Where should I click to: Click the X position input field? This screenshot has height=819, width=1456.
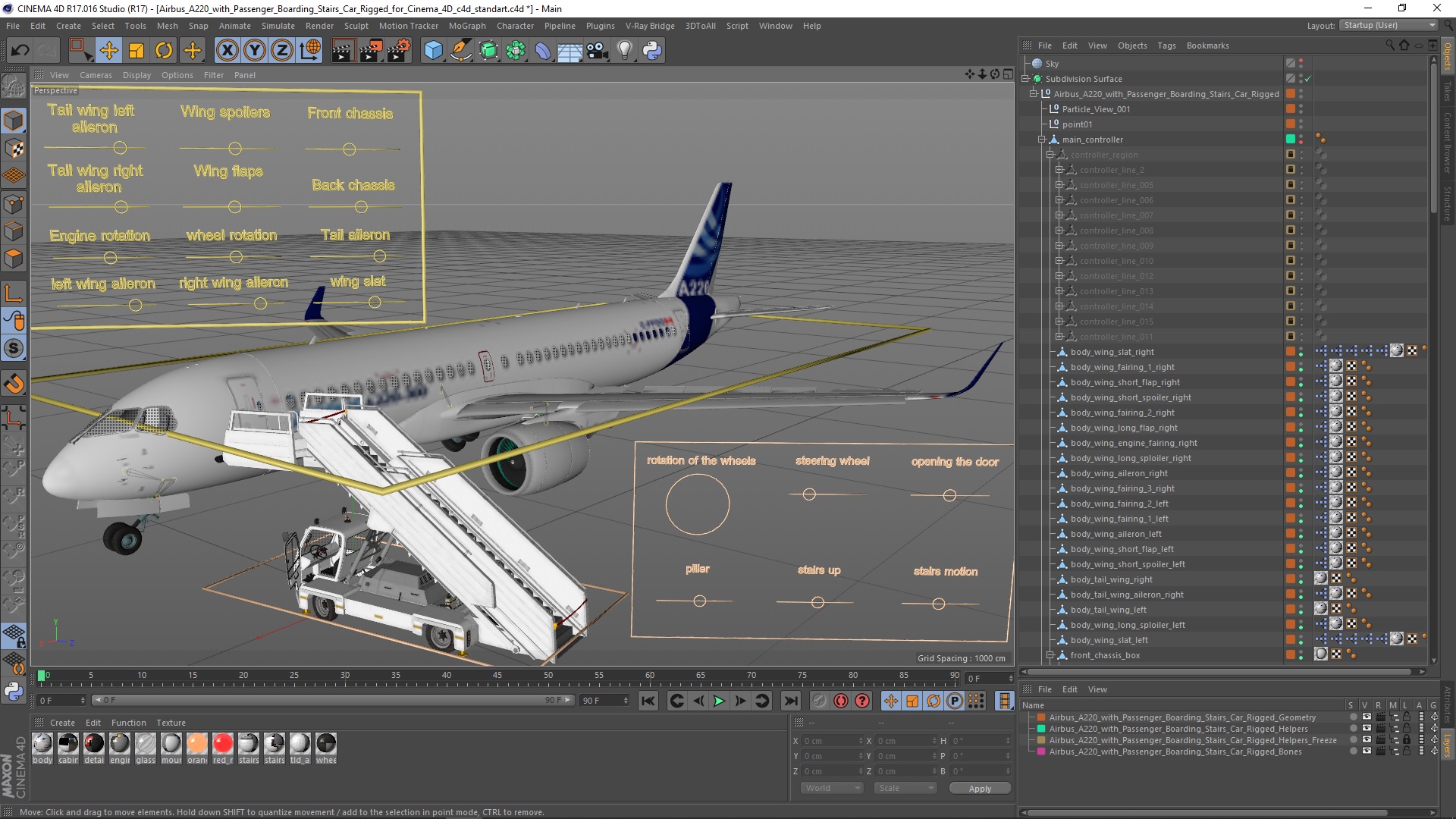(x=832, y=741)
